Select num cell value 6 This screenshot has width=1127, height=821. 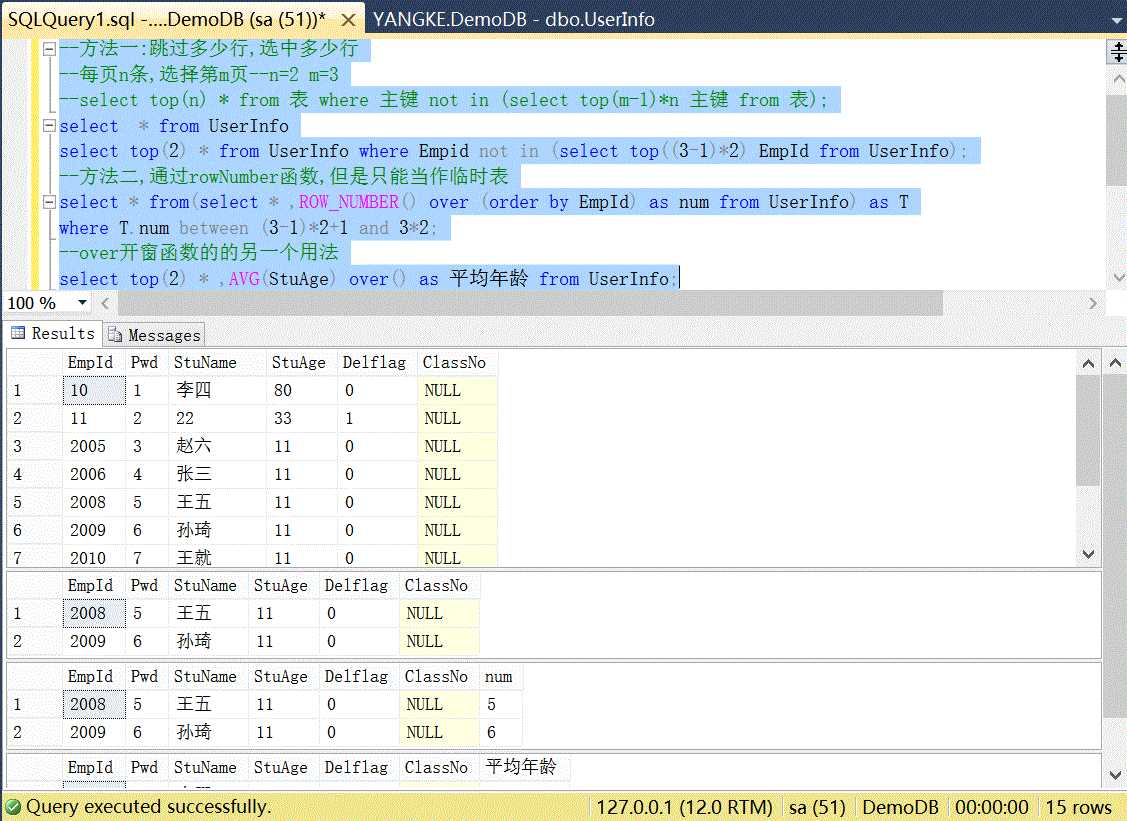500,733
